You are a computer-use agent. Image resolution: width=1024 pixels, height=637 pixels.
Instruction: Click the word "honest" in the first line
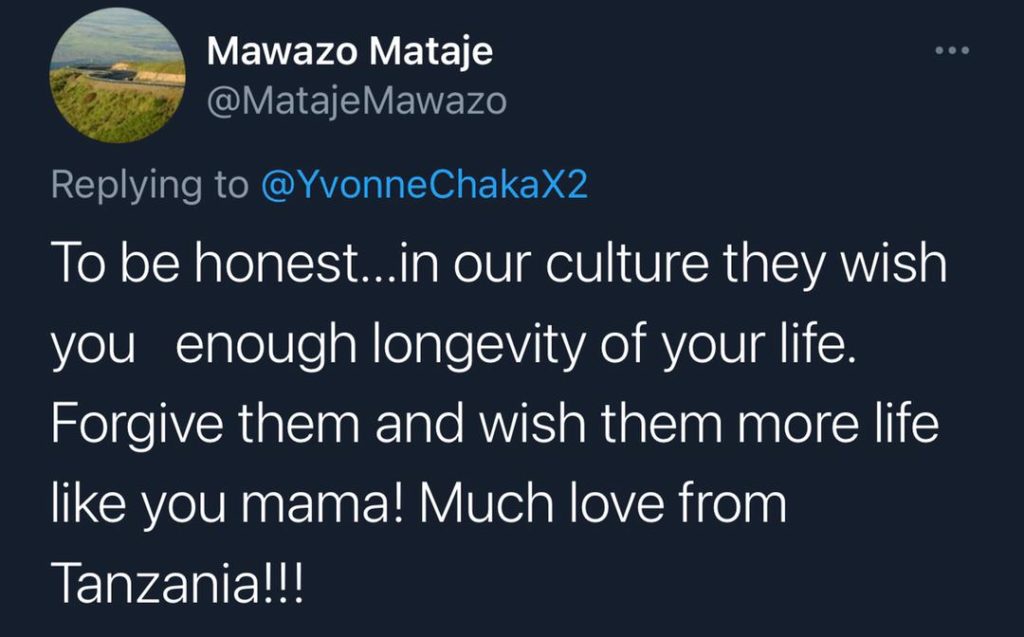click(277, 264)
